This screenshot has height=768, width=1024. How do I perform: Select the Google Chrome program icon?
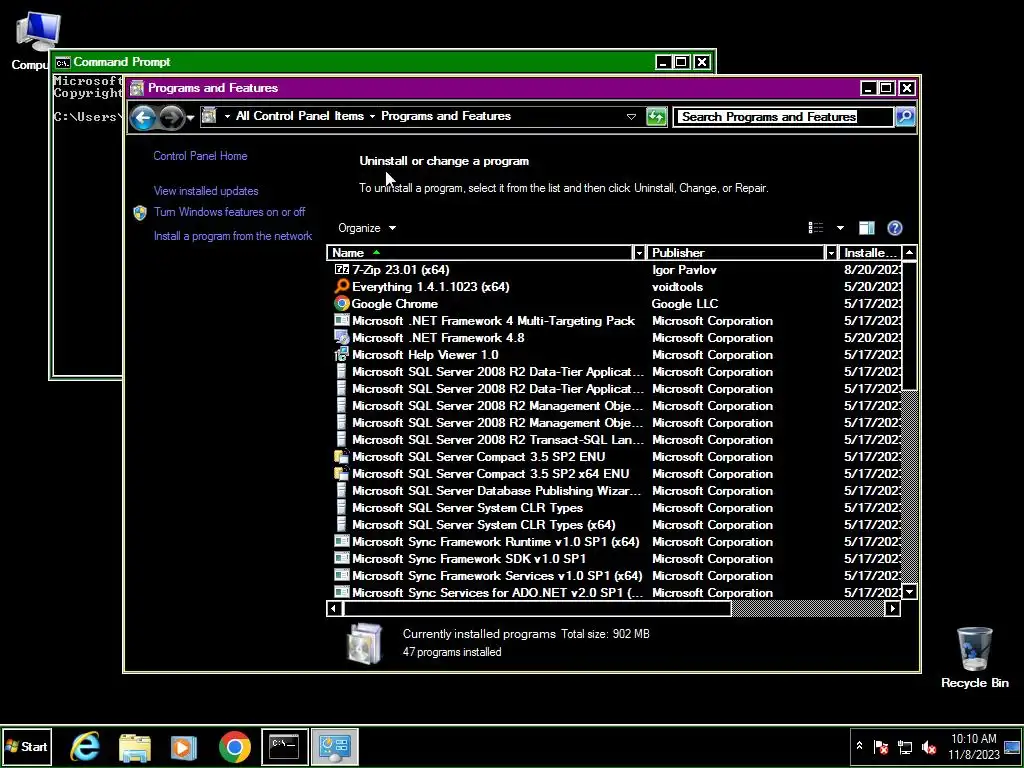pyautogui.click(x=342, y=304)
